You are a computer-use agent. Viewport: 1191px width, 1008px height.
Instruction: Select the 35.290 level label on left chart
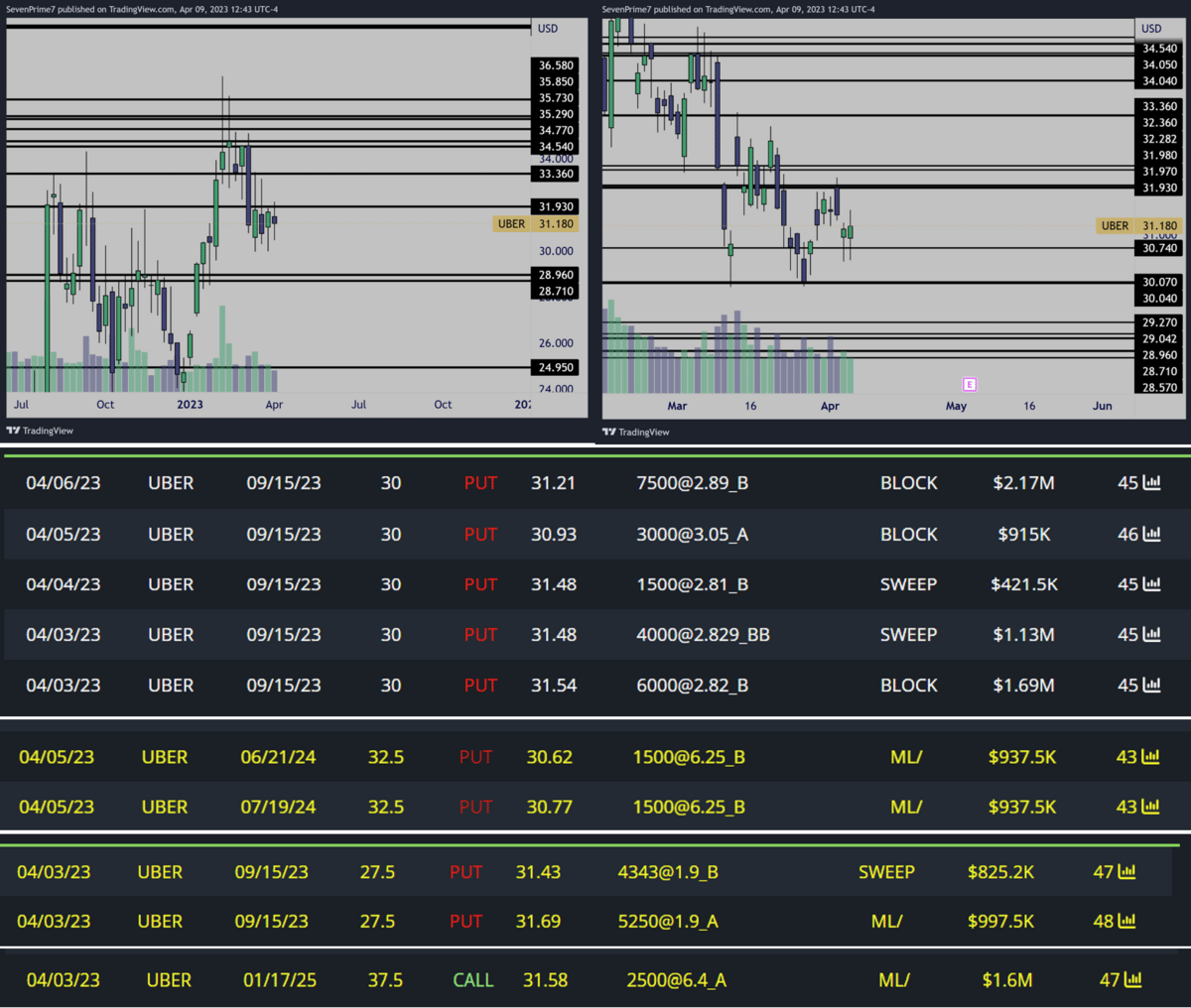(x=556, y=114)
